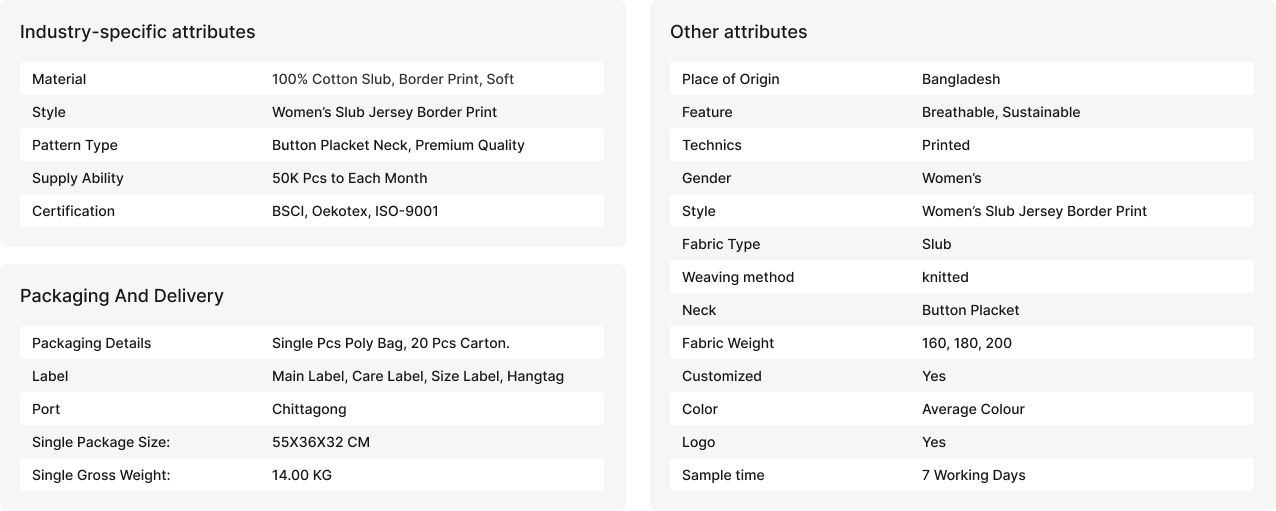This screenshot has height=511, width=1276.
Task: Click the 100% Cotton Slub material value
Action: [x=392, y=79]
